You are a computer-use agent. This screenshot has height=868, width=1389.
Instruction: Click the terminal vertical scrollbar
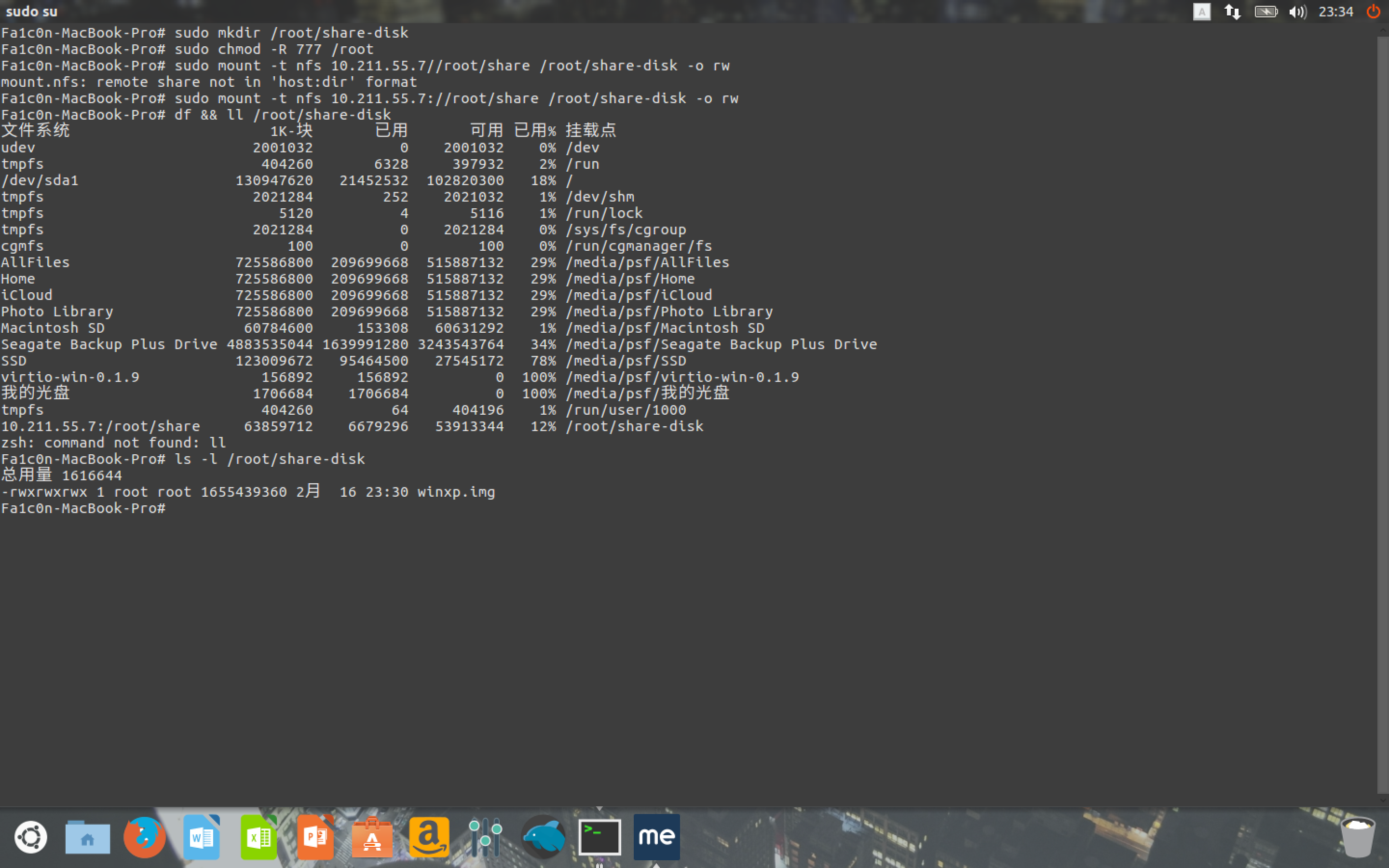(x=1382, y=413)
